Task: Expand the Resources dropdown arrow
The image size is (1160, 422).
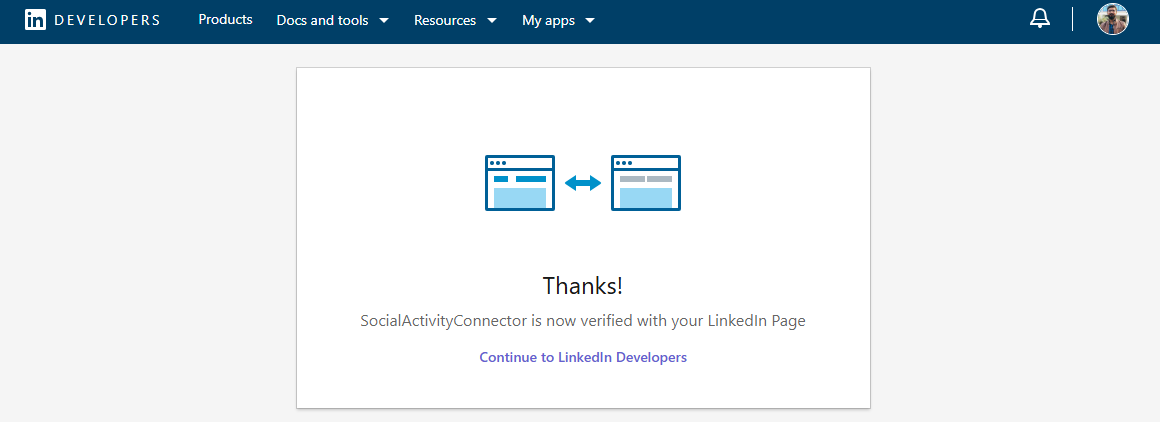Action: (492, 21)
